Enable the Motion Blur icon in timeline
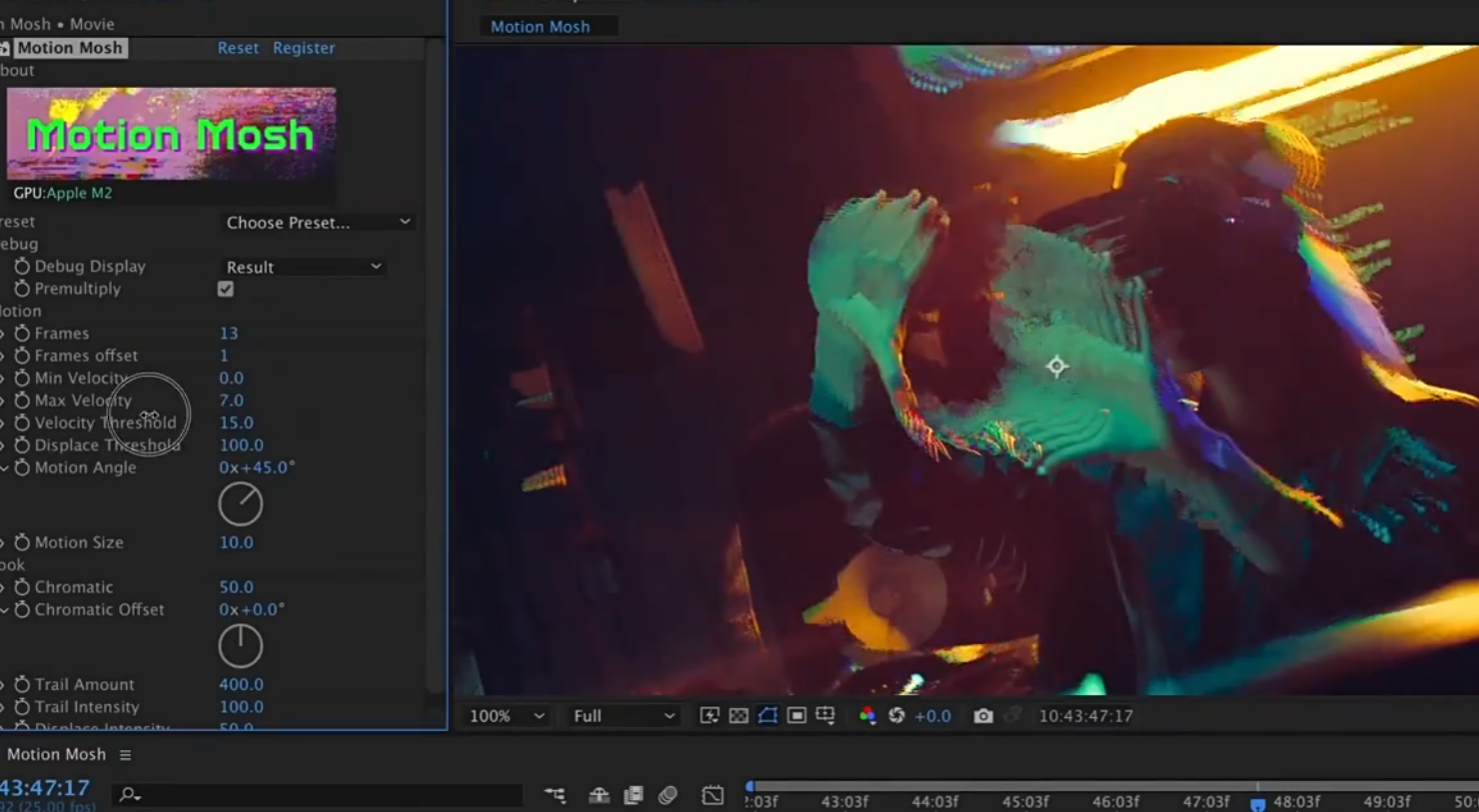This screenshot has height=812, width=1479. (x=668, y=795)
